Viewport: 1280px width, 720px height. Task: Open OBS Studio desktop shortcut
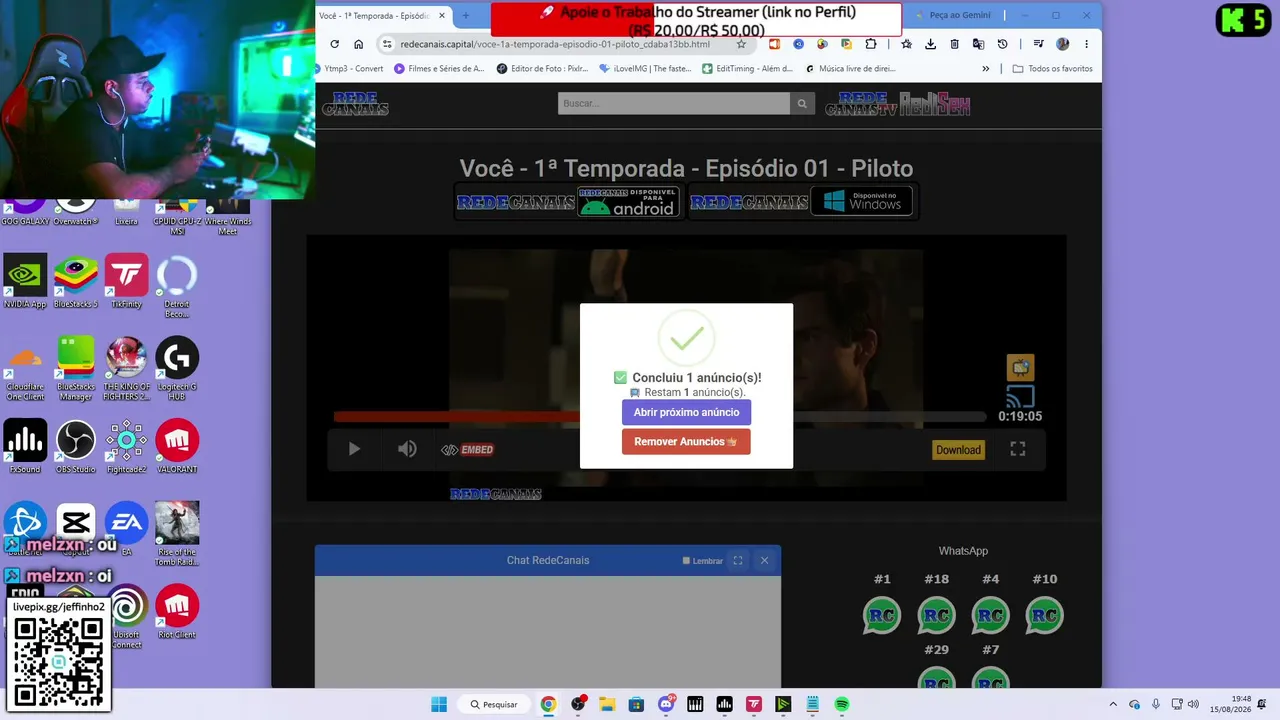click(x=76, y=446)
